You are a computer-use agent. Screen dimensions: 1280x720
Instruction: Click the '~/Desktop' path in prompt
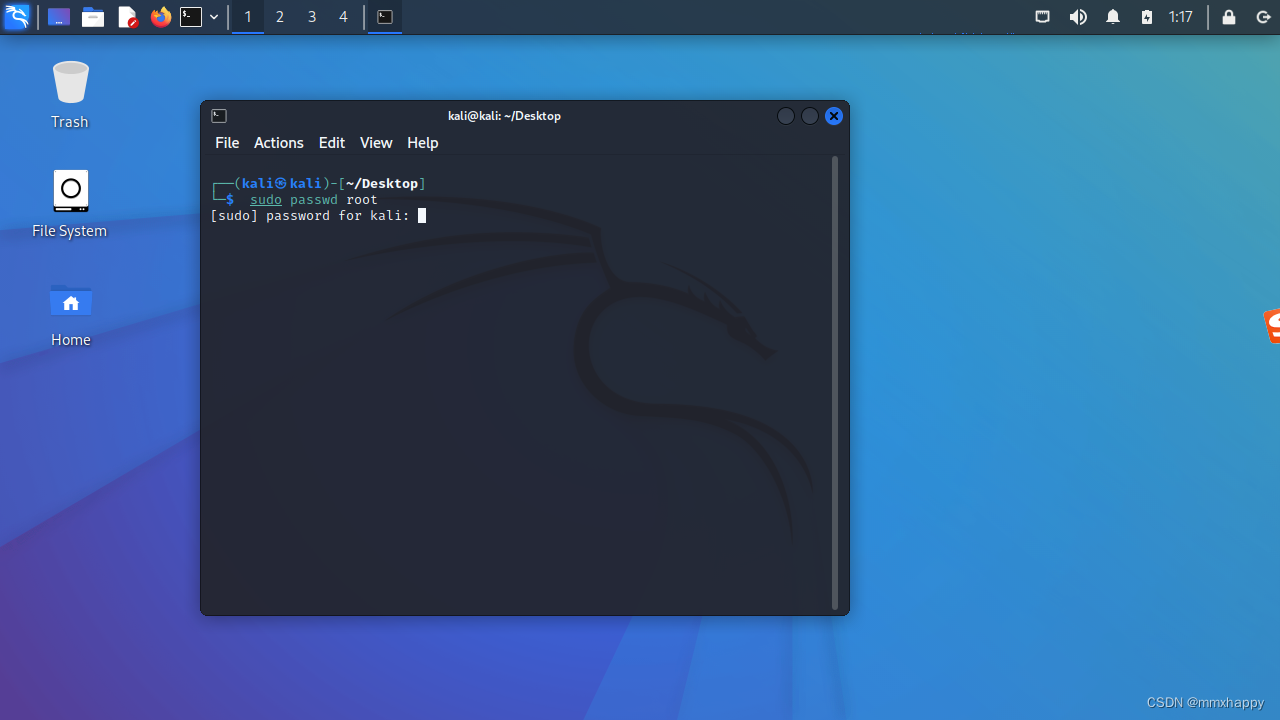(x=382, y=183)
